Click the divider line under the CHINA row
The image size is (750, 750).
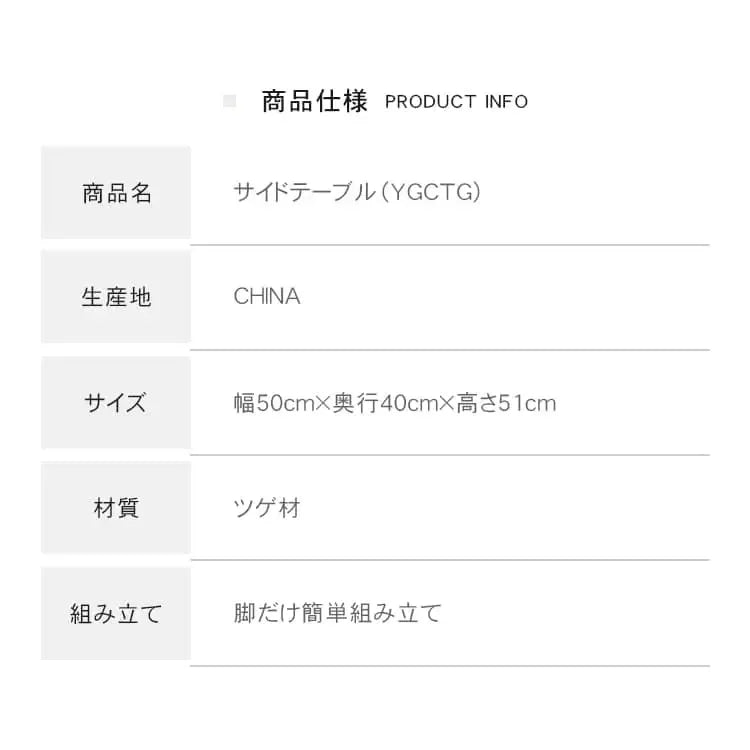(x=450, y=350)
